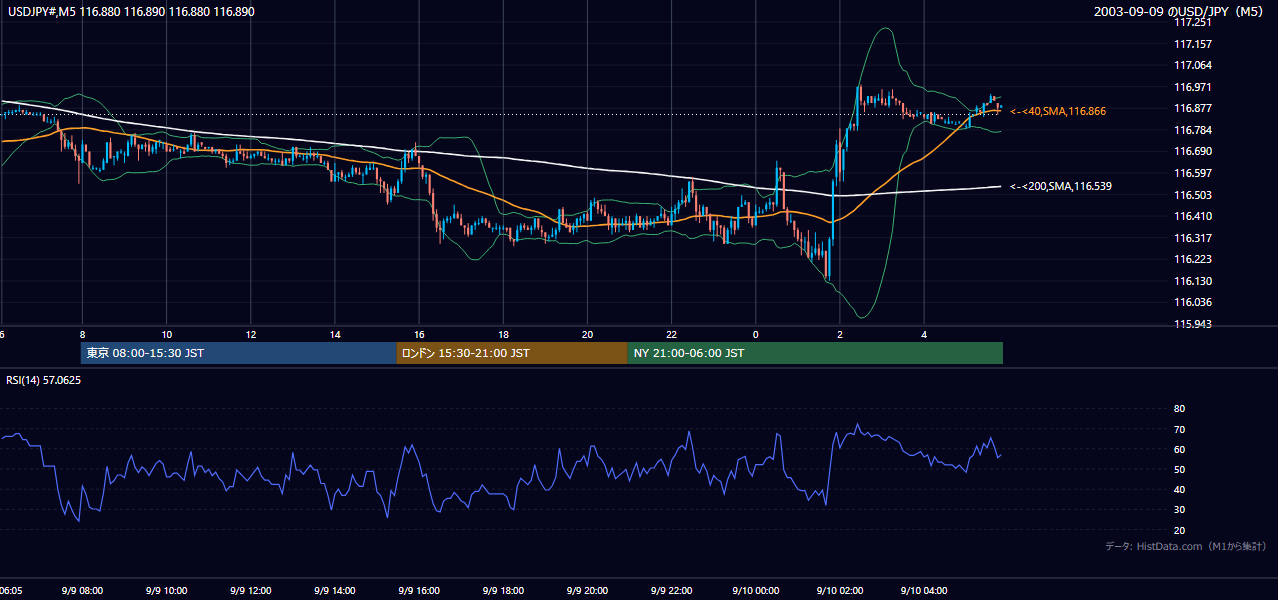The width and height of the screenshot is (1278, 600).
Task: Click the ロンドン 15:30-21:00 JST session bar
Action: click(x=512, y=353)
